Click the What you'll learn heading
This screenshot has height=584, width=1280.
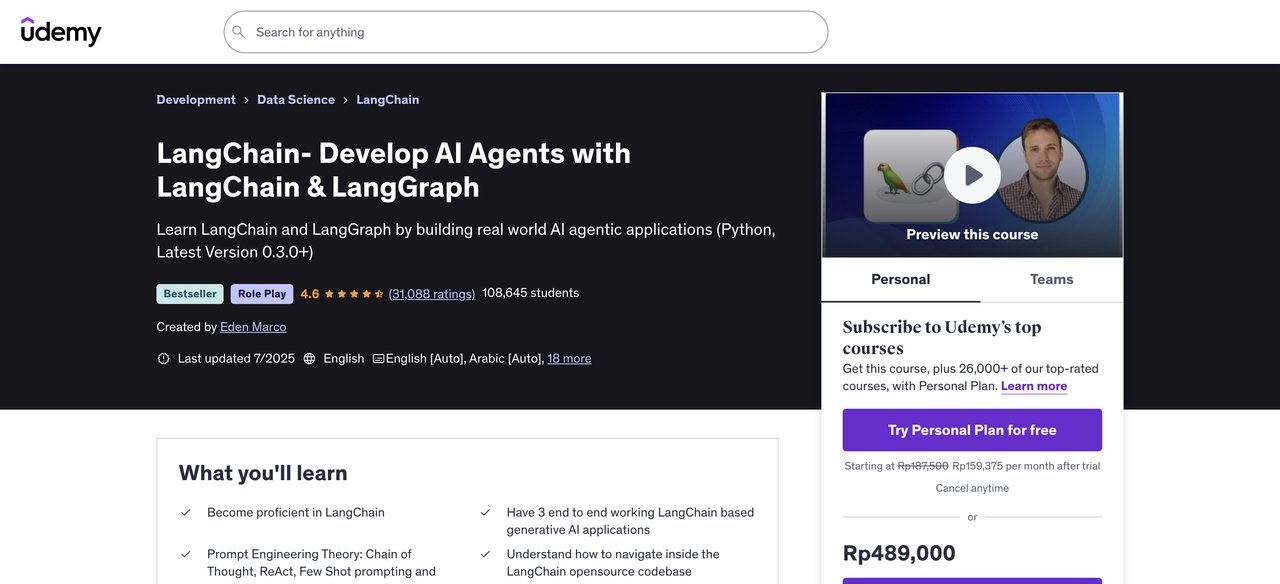pyautogui.click(x=263, y=473)
